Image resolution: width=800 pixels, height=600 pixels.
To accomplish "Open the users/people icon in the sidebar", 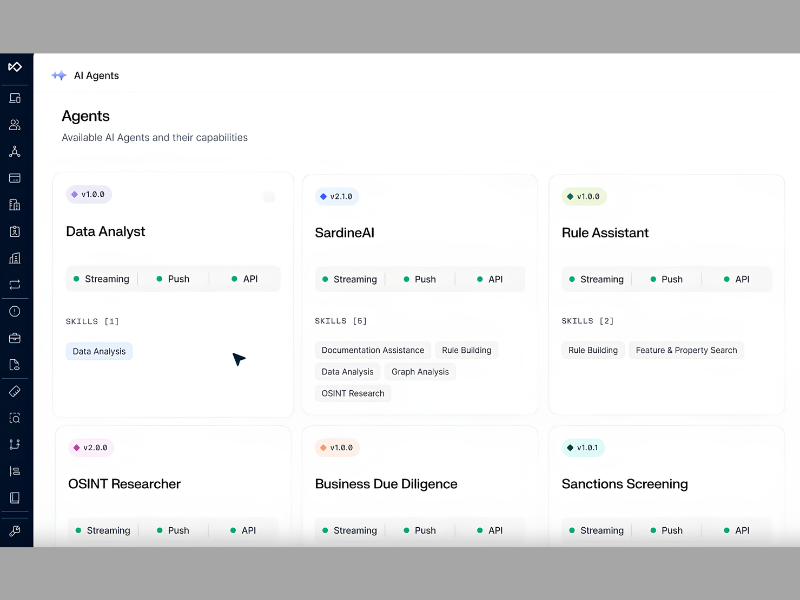I will tap(15, 124).
